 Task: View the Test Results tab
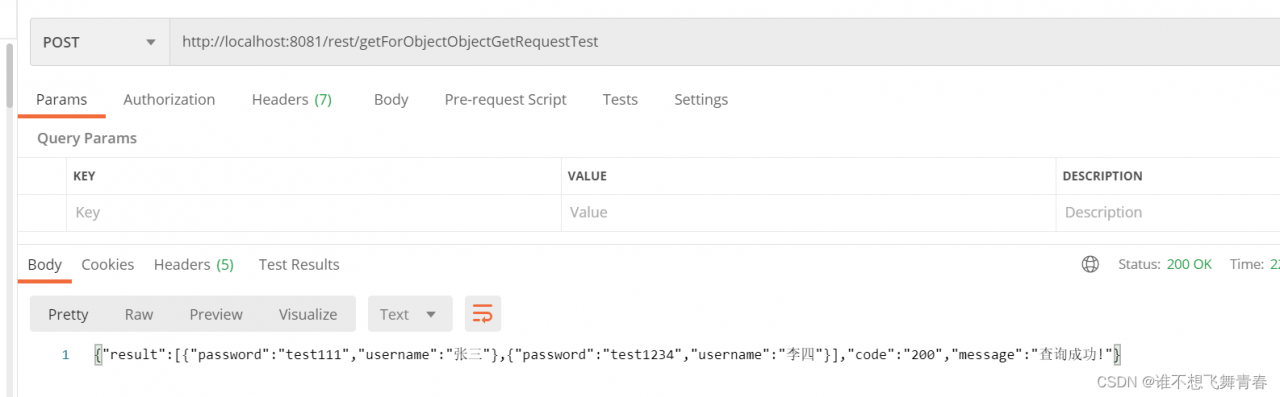[x=299, y=264]
